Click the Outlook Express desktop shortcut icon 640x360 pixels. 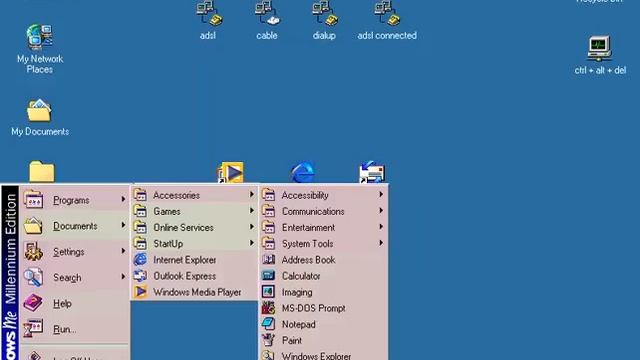(372, 172)
